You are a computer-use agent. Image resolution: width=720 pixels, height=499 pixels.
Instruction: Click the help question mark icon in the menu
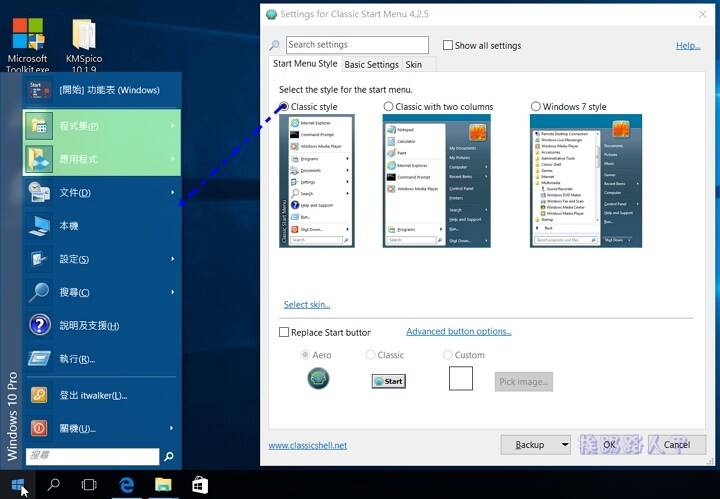coord(40,325)
